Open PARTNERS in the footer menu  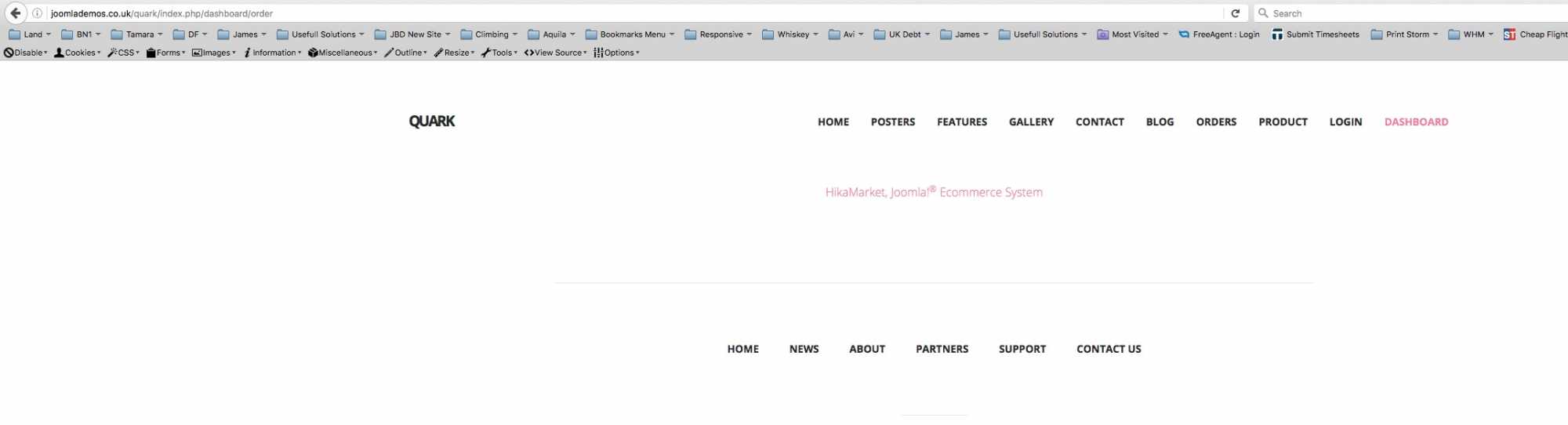[942, 349]
